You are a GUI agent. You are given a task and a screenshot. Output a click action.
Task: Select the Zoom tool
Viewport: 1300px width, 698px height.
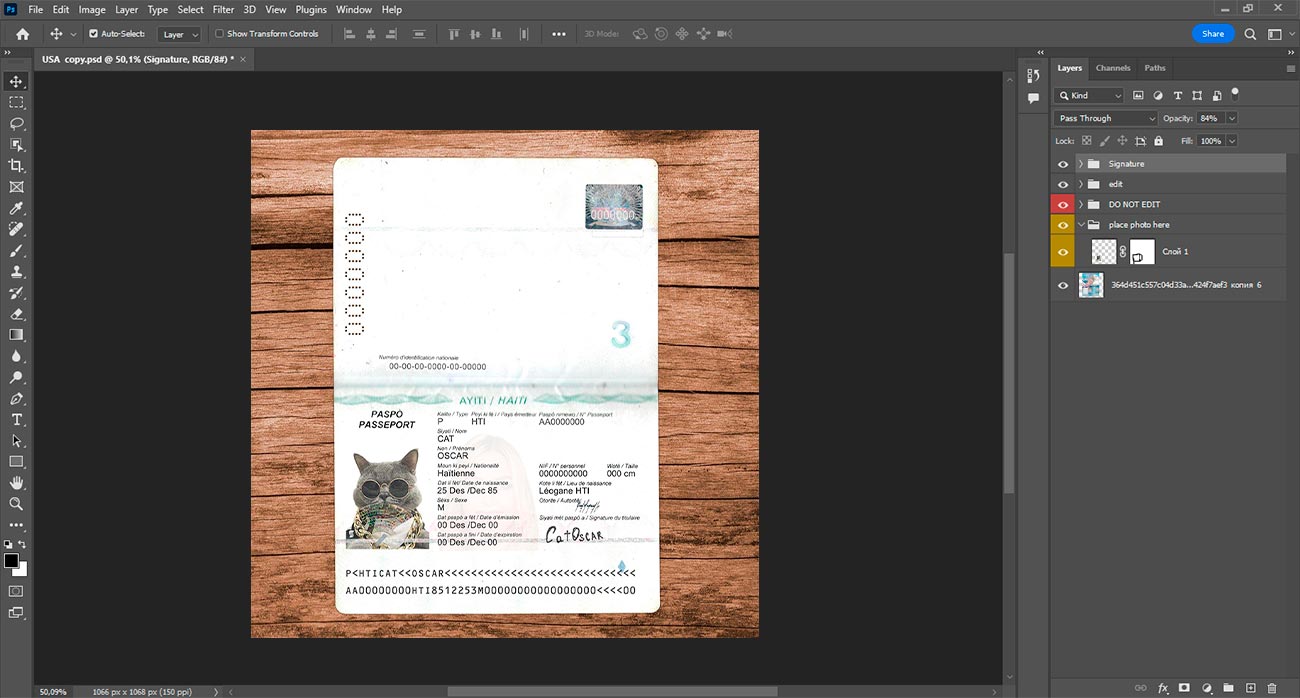[16, 504]
